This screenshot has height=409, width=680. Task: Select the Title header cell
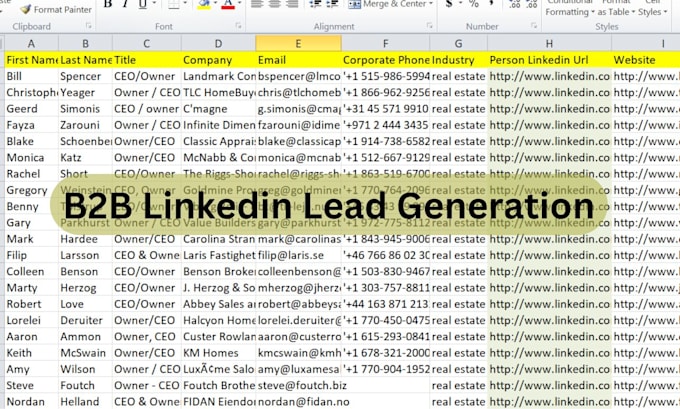point(147,60)
